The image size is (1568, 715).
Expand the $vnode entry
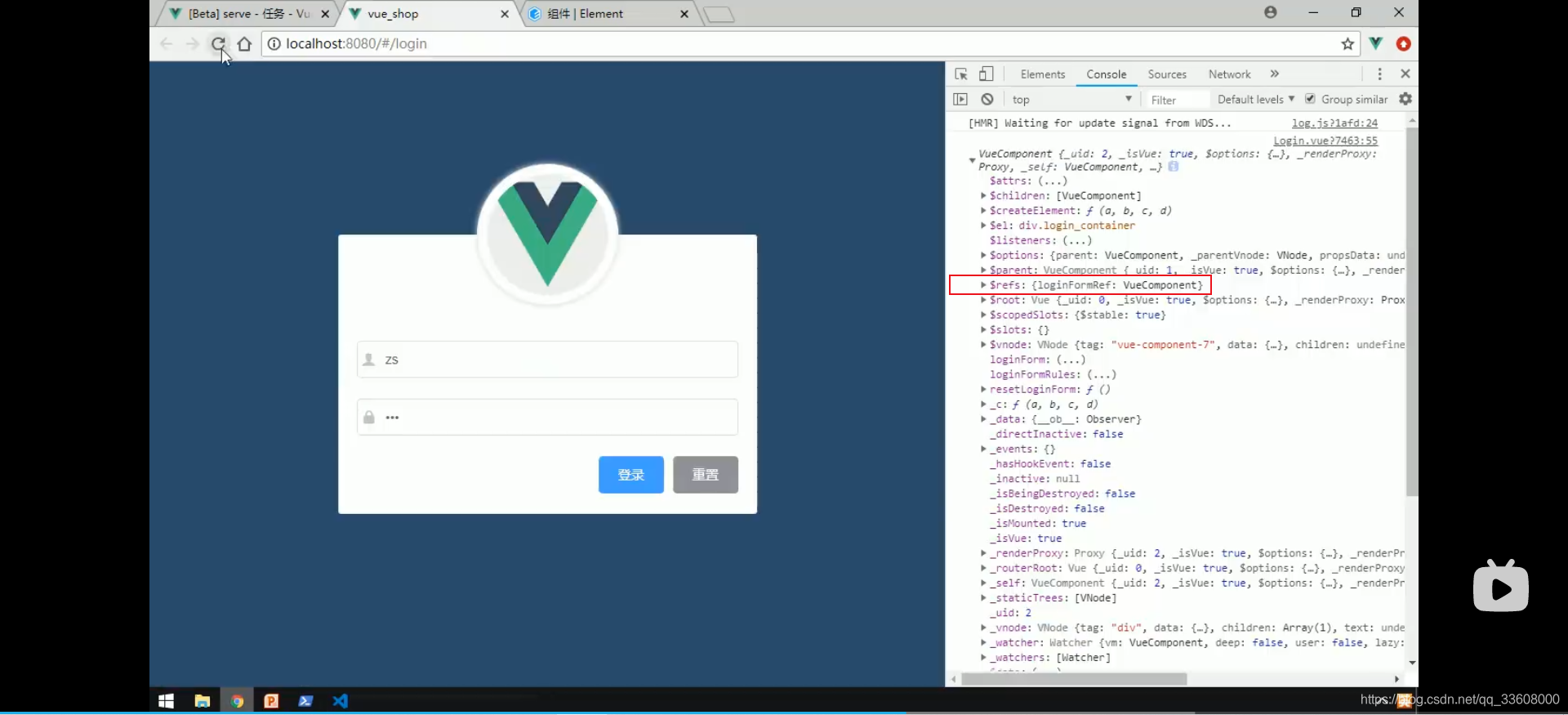[983, 345]
